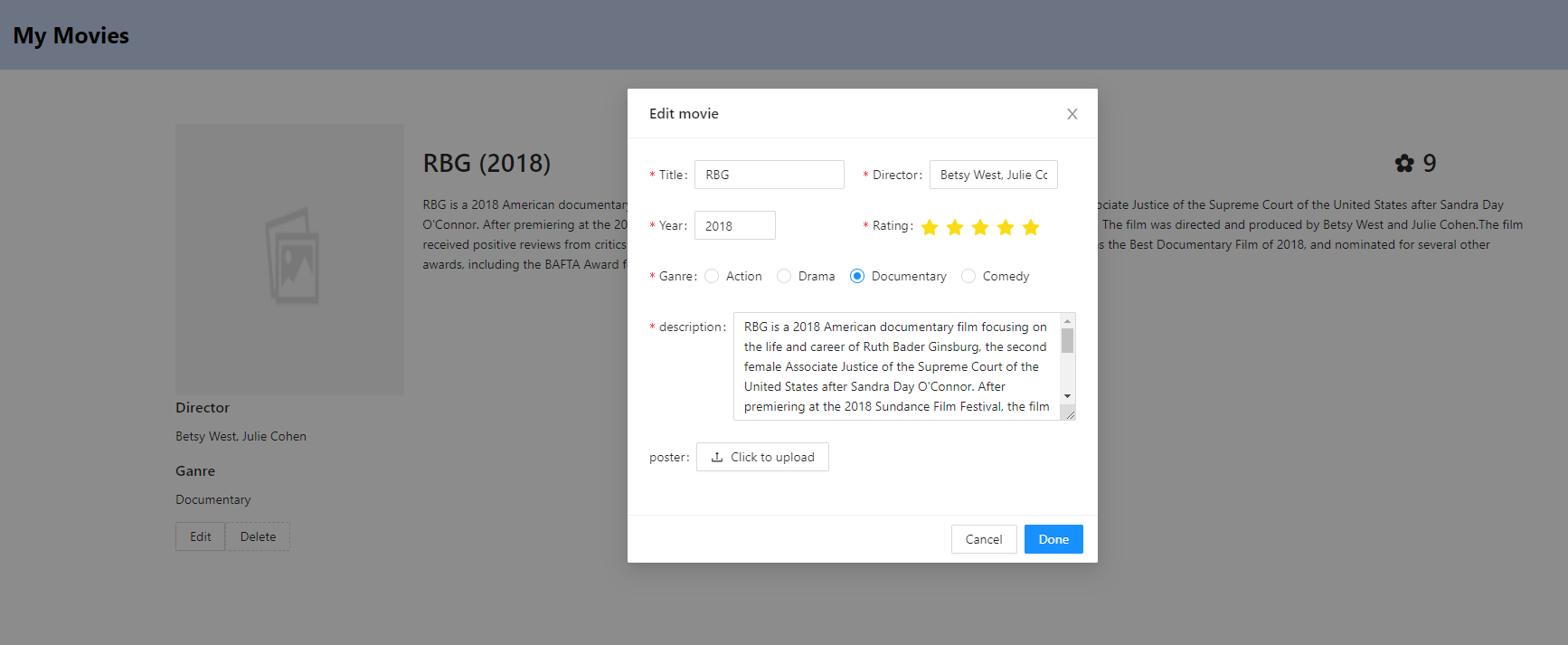Focus the Year input field
The image size is (1568, 645).
pyautogui.click(x=735, y=225)
